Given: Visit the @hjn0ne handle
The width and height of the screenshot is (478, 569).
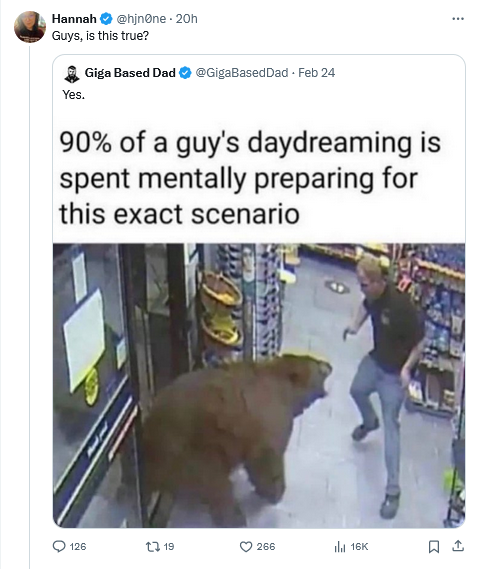Looking at the screenshot, I should click(141, 19).
